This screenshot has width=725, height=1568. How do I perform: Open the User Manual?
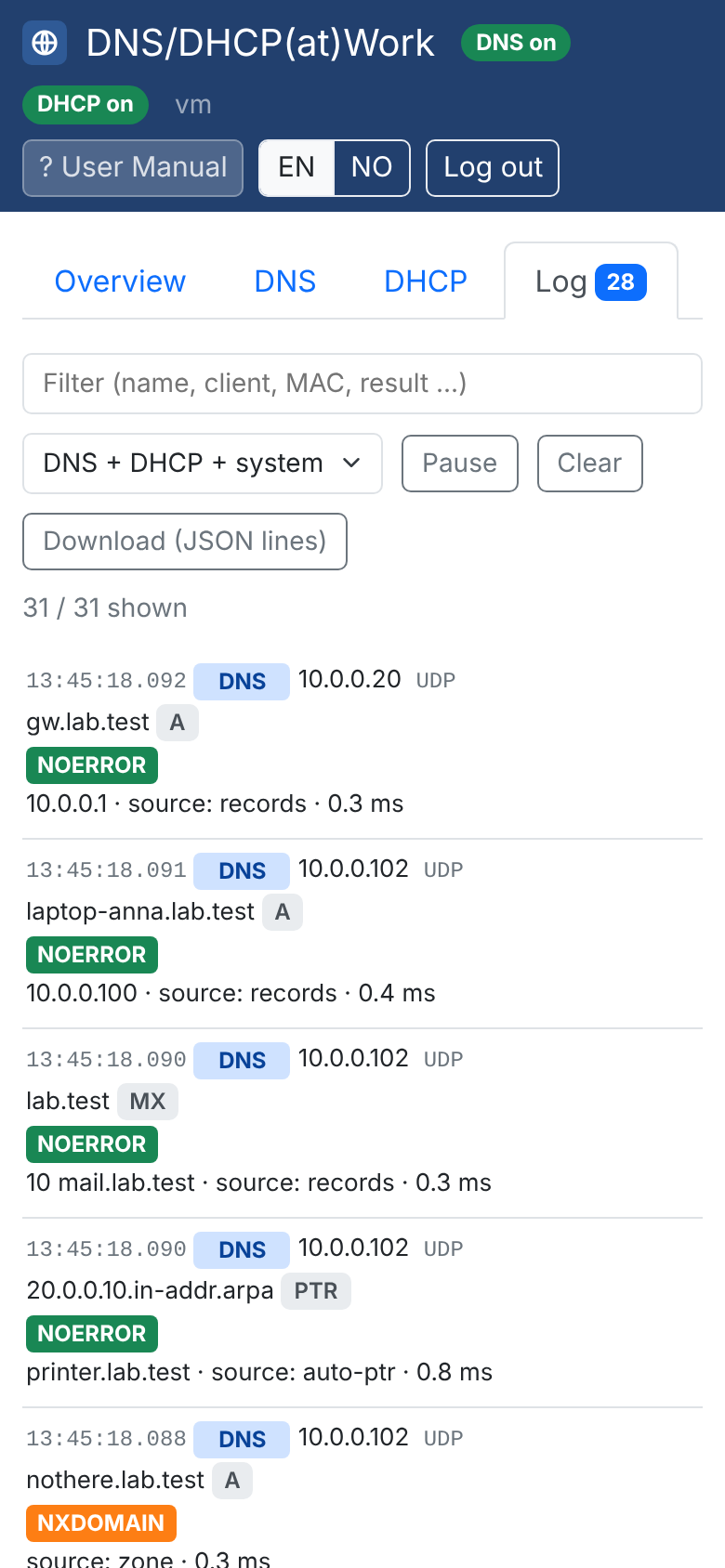click(x=133, y=168)
